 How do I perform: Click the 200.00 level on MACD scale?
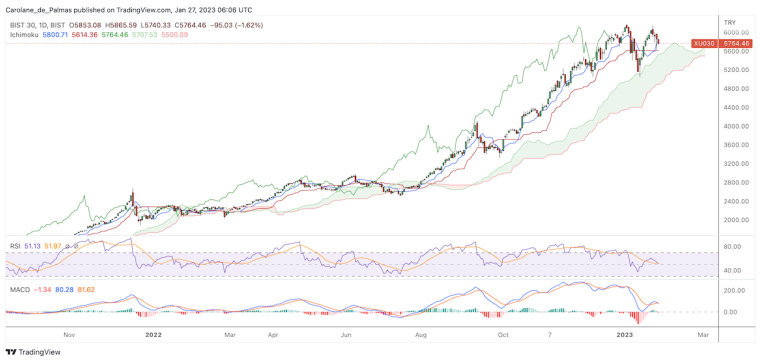[x=734, y=291]
